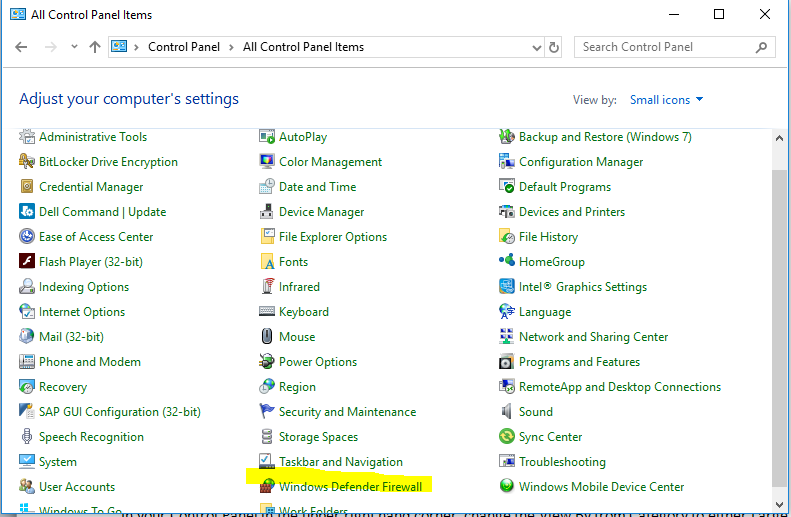Open the View by Small icons dropdown

tap(666, 100)
